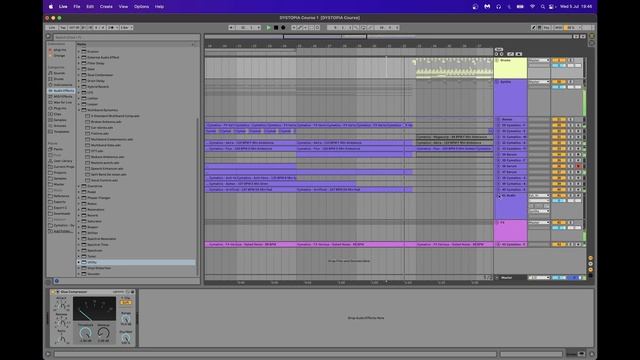Fold the Synths group track

tap(497, 82)
